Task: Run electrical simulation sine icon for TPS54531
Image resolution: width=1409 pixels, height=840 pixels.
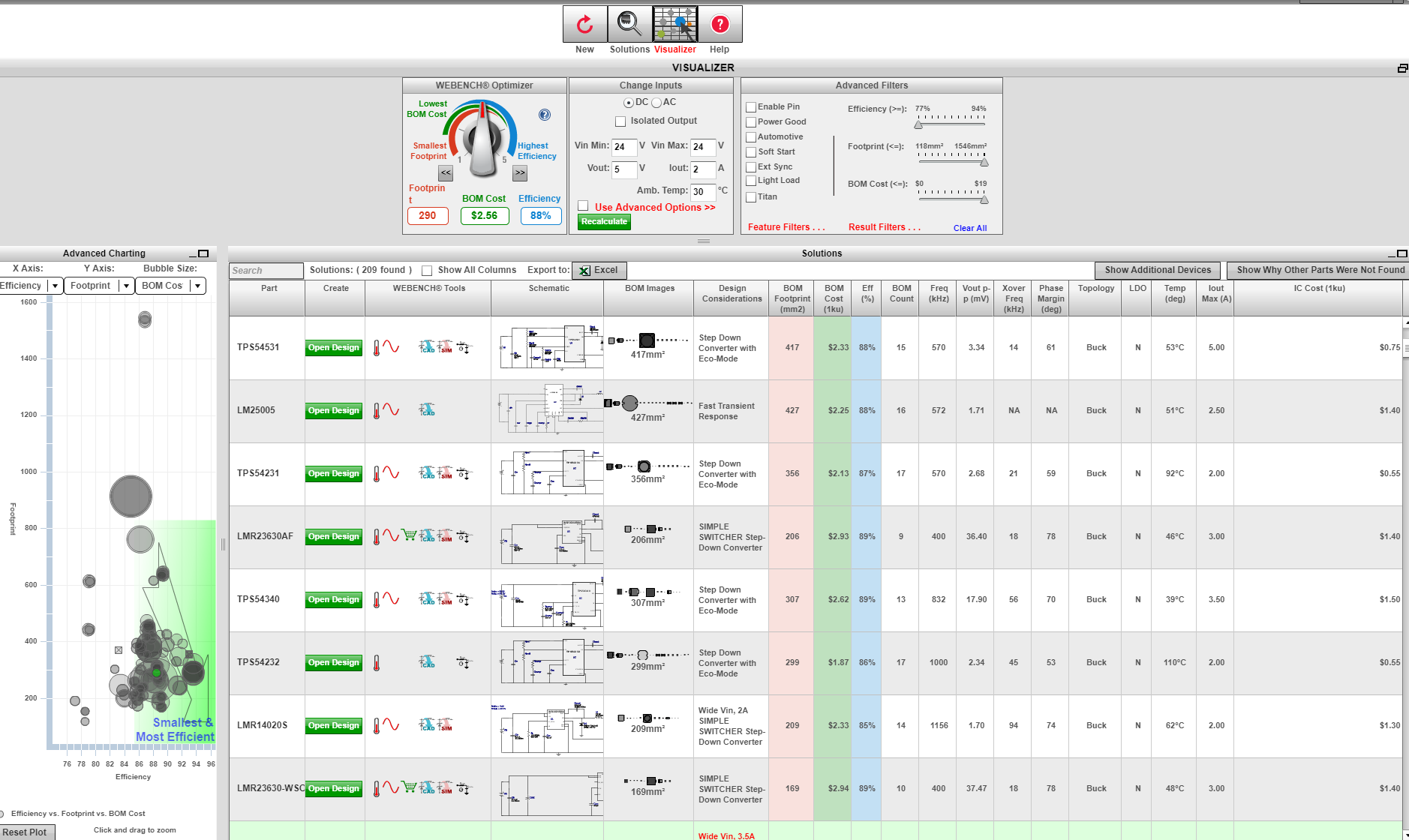Action: (x=391, y=346)
